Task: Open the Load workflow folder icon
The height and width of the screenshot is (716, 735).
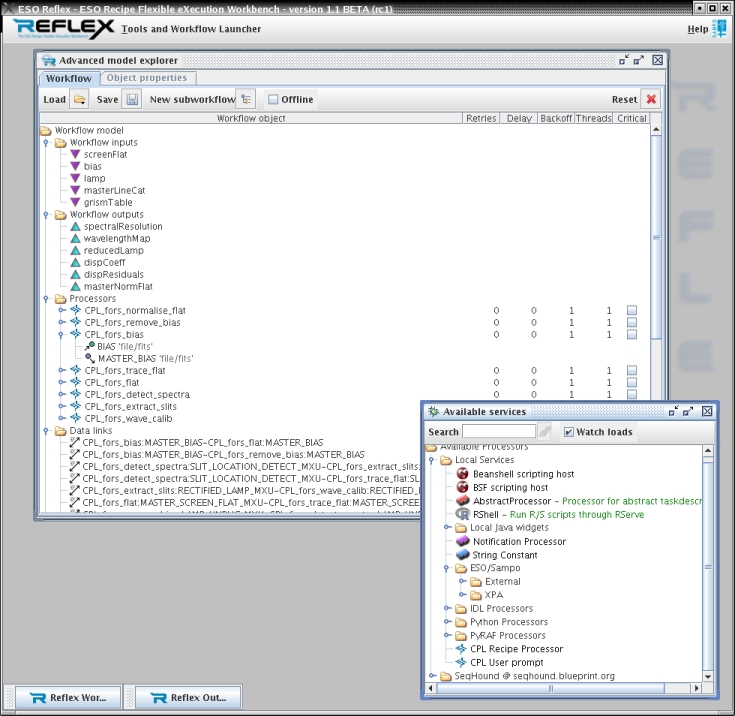Action: (79, 99)
